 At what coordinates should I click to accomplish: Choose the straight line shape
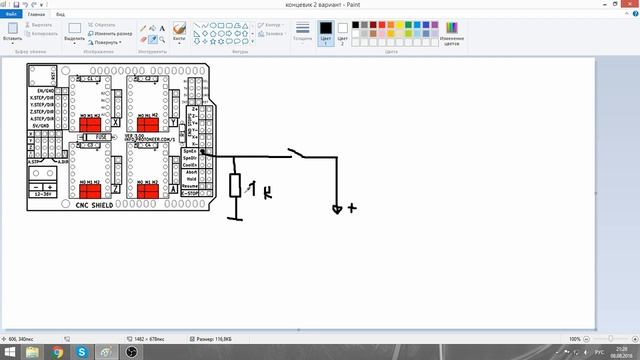197,26
